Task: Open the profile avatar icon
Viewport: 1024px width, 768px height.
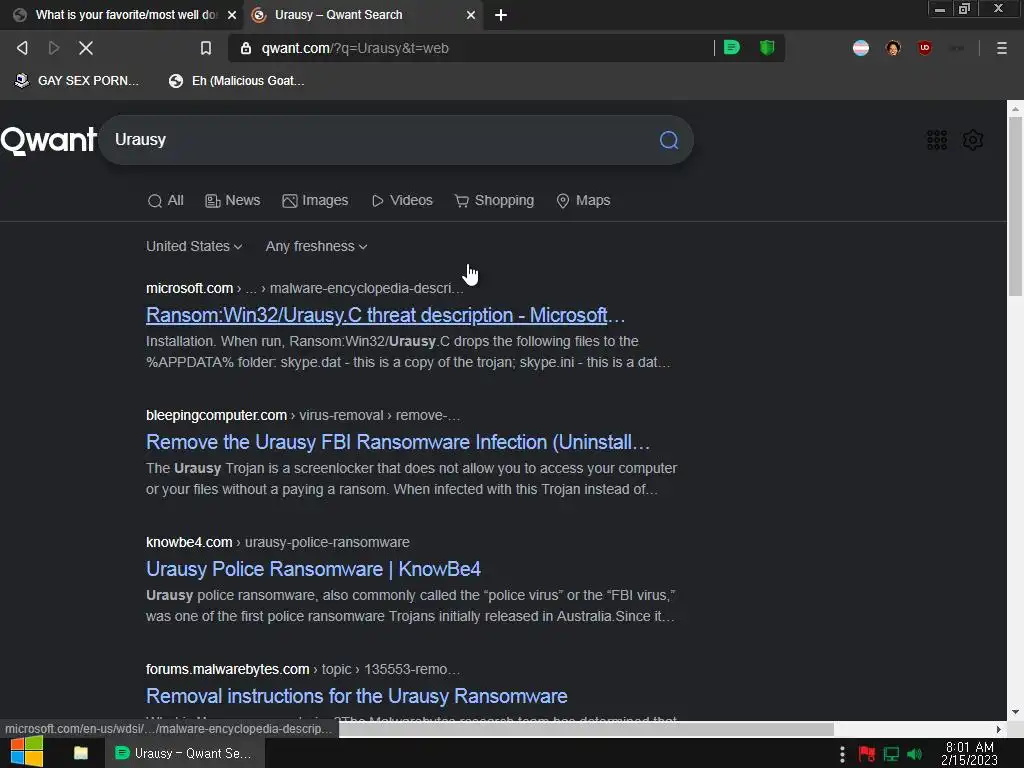Action: coord(893,48)
